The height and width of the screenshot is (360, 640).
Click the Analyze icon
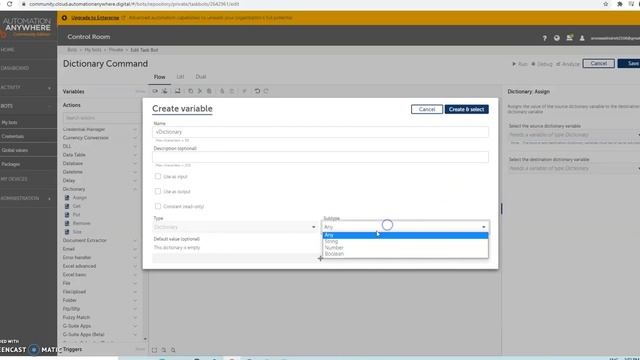pyautogui.click(x=558, y=64)
